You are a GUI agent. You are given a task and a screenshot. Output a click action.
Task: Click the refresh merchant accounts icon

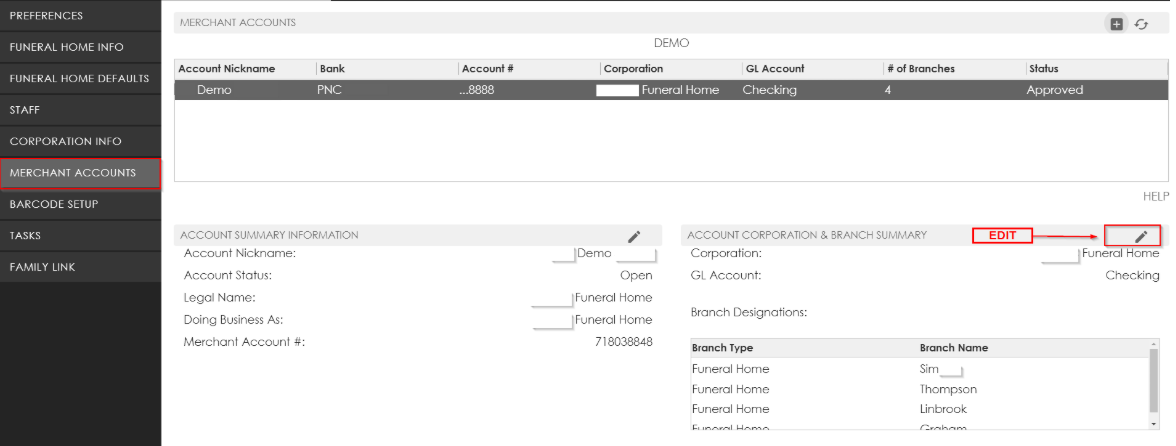click(1141, 24)
